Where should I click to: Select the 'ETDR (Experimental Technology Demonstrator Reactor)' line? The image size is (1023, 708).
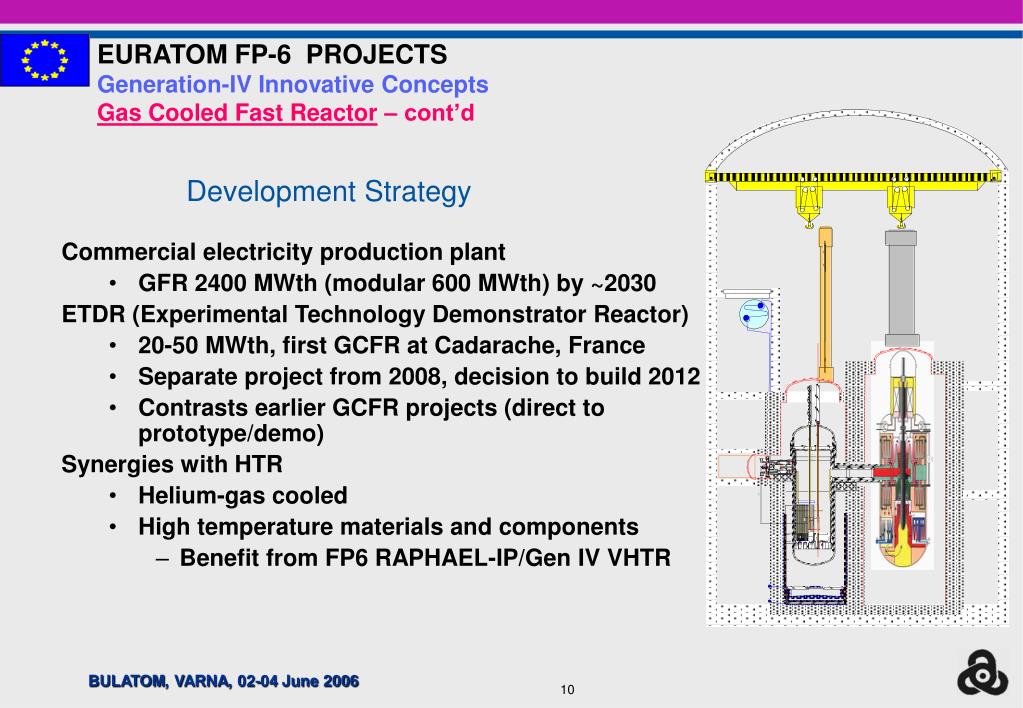point(375,315)
